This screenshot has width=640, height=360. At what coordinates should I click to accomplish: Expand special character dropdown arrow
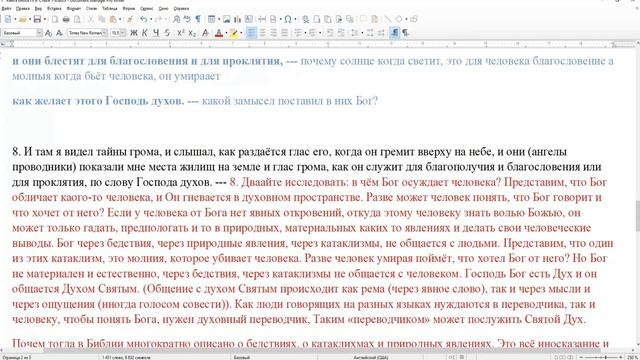[295, 20]
